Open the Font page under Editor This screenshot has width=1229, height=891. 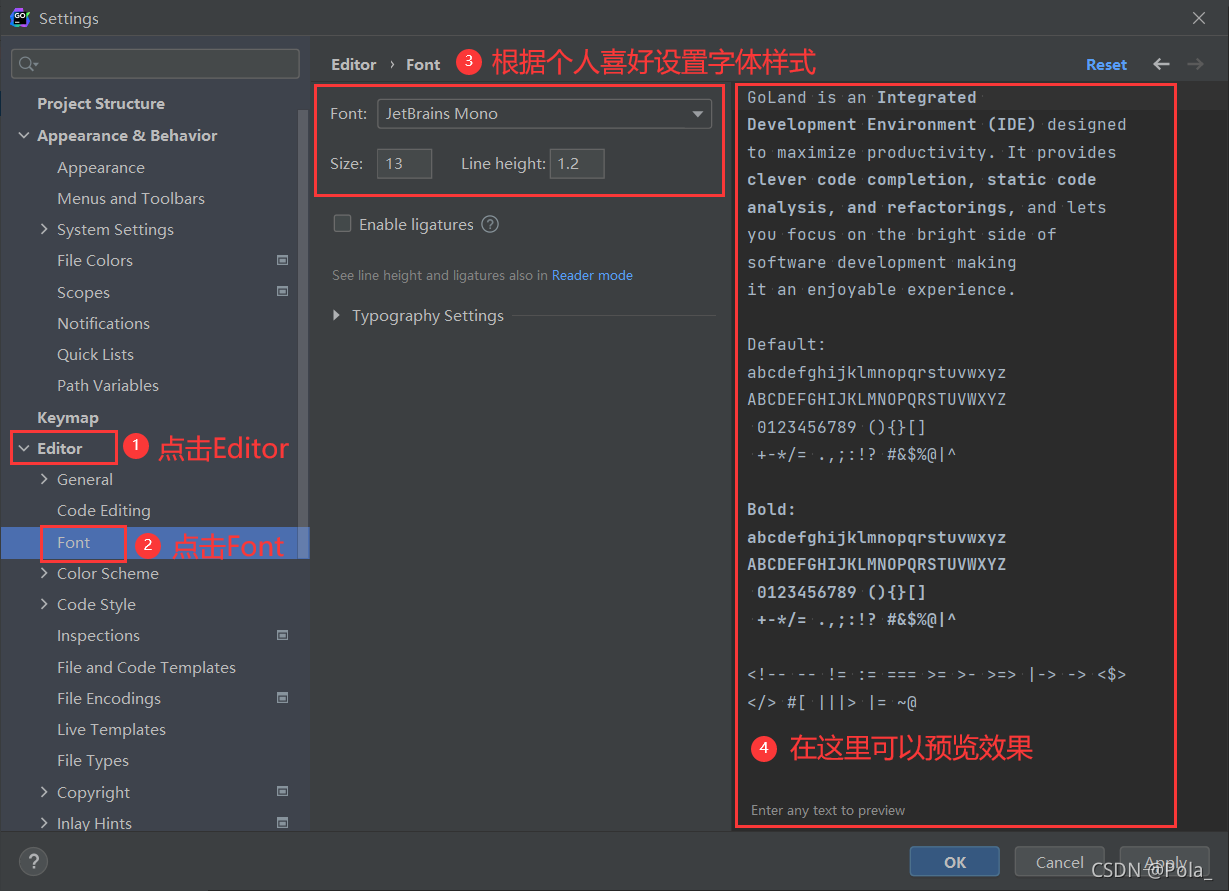(74, 542)
